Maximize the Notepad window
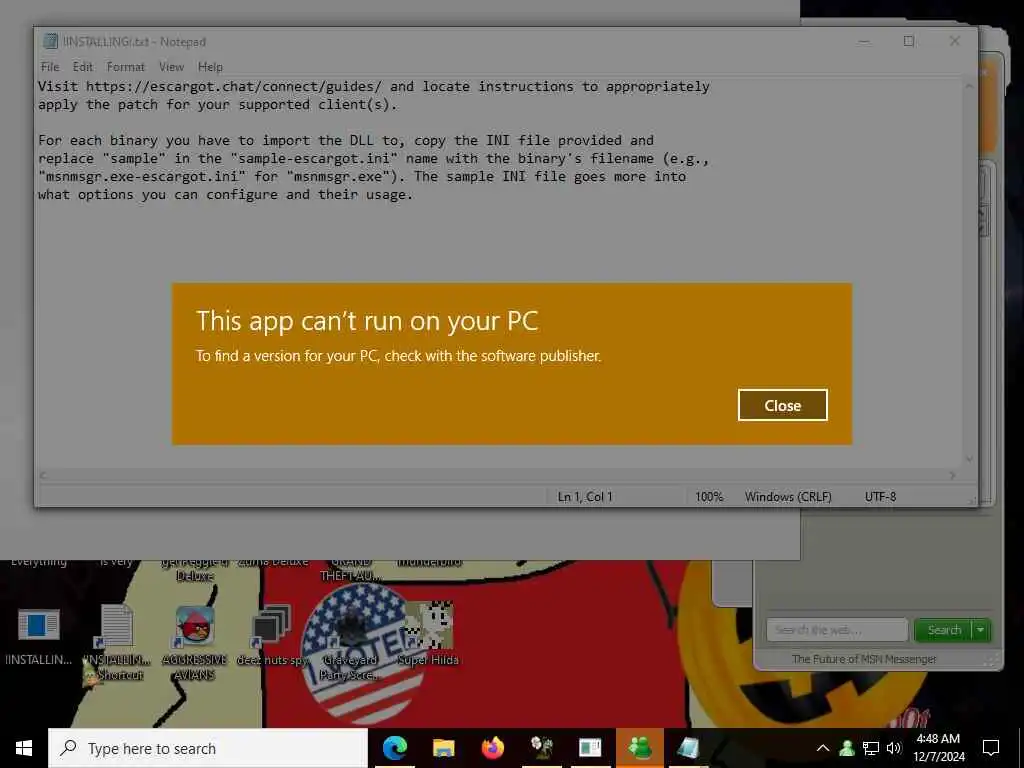 908,41
